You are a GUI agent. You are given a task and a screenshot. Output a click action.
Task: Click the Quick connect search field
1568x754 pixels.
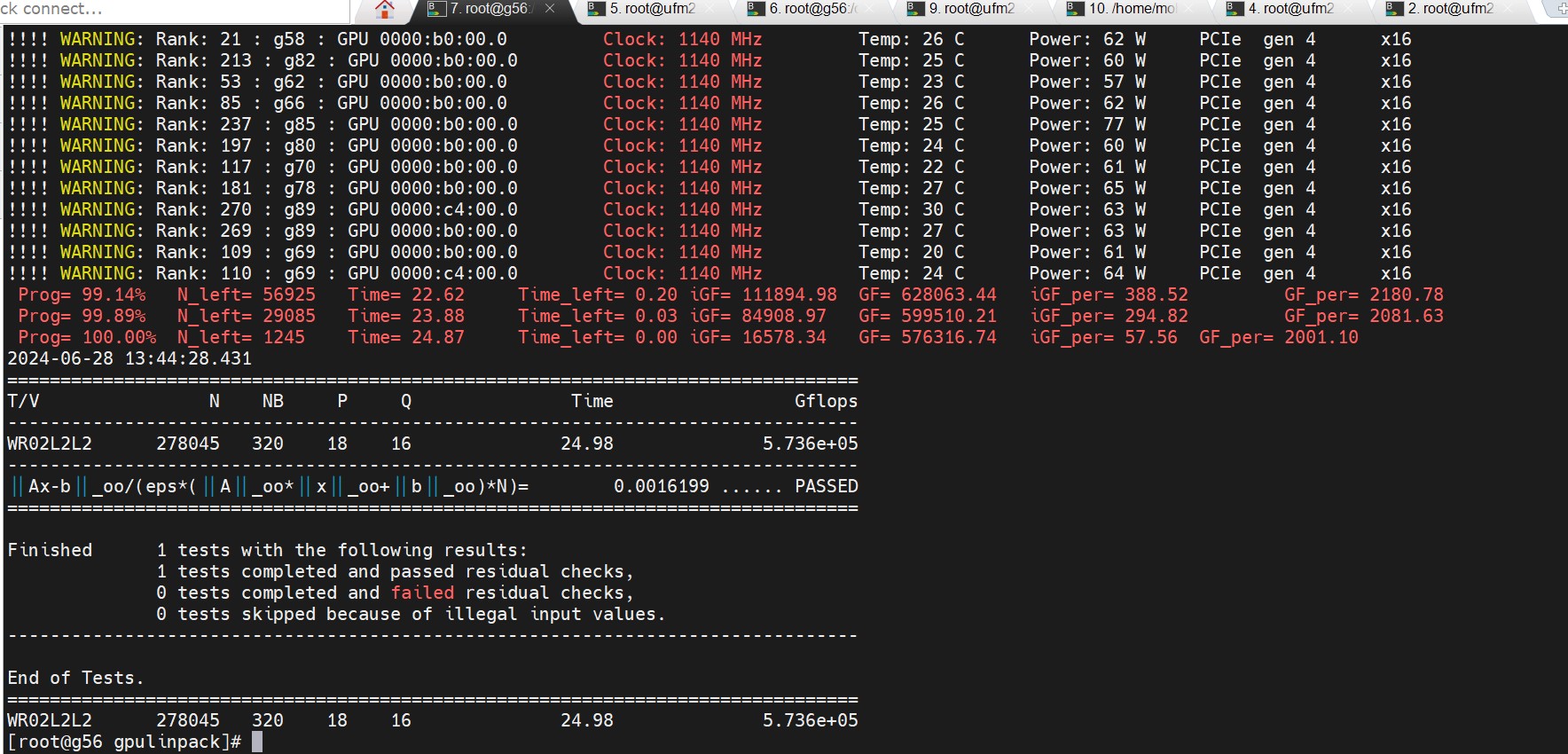pyautogui.click(x=175, y=10)
